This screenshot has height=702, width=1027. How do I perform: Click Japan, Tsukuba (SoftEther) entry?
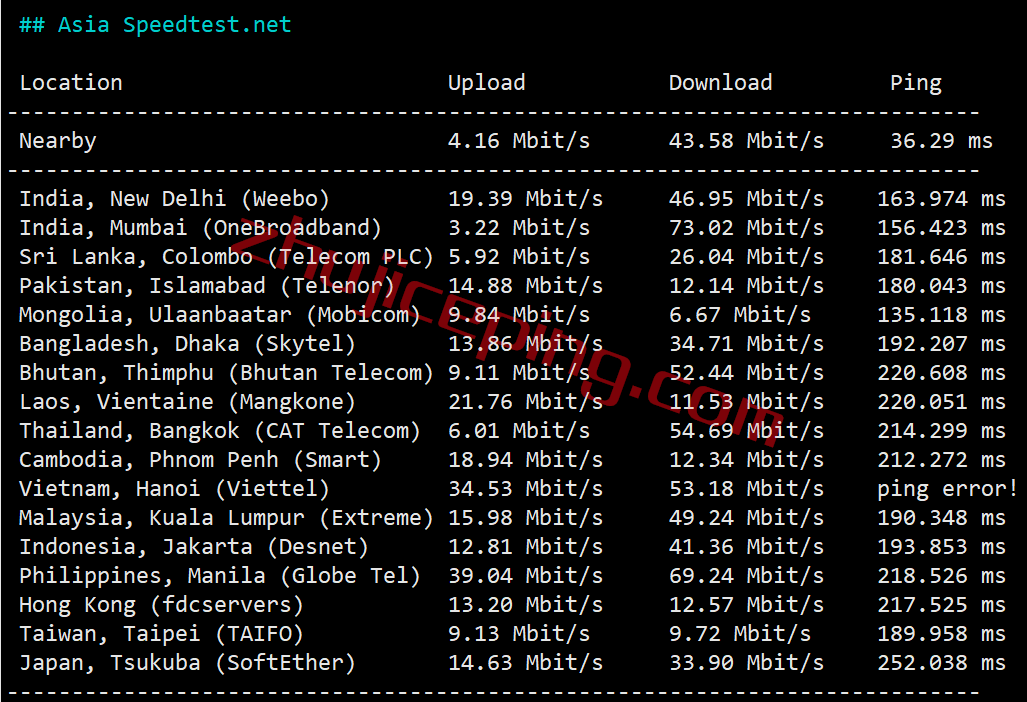[187, 663]
